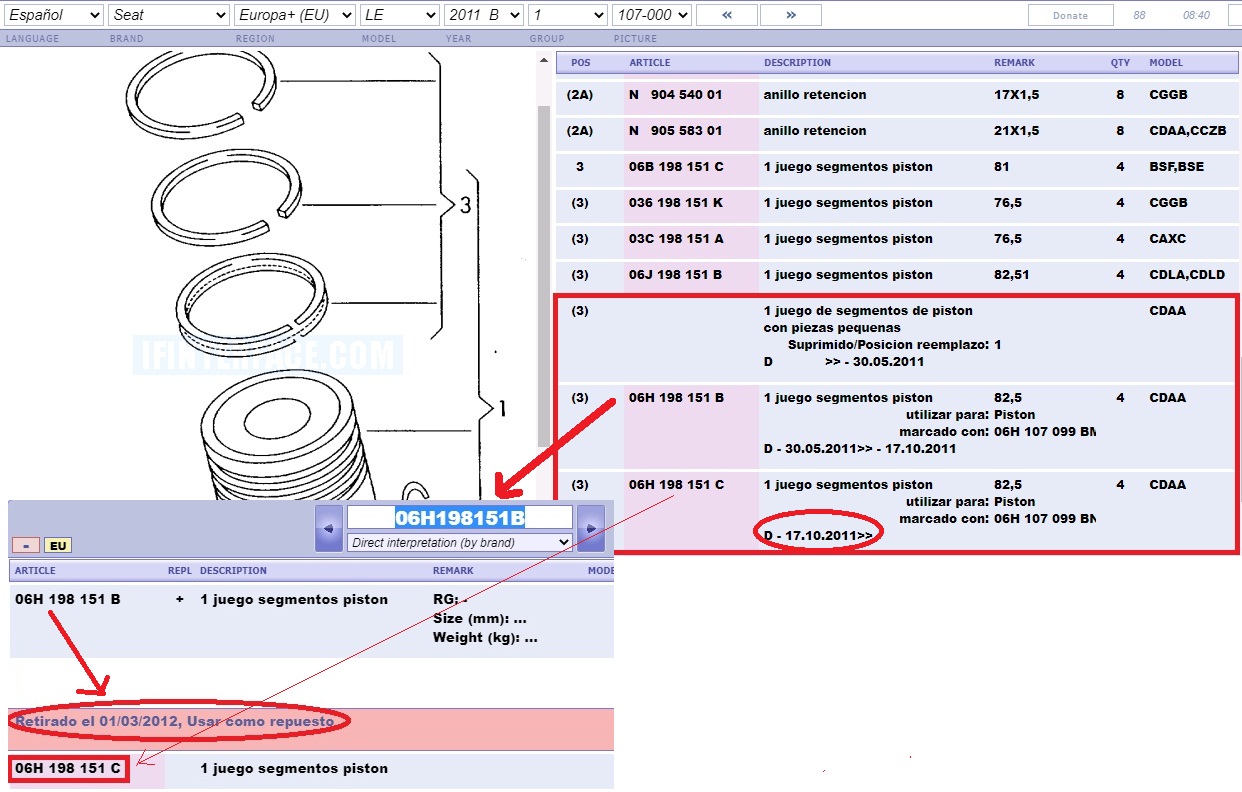Select article N 905 583 01

click(675, 131)
